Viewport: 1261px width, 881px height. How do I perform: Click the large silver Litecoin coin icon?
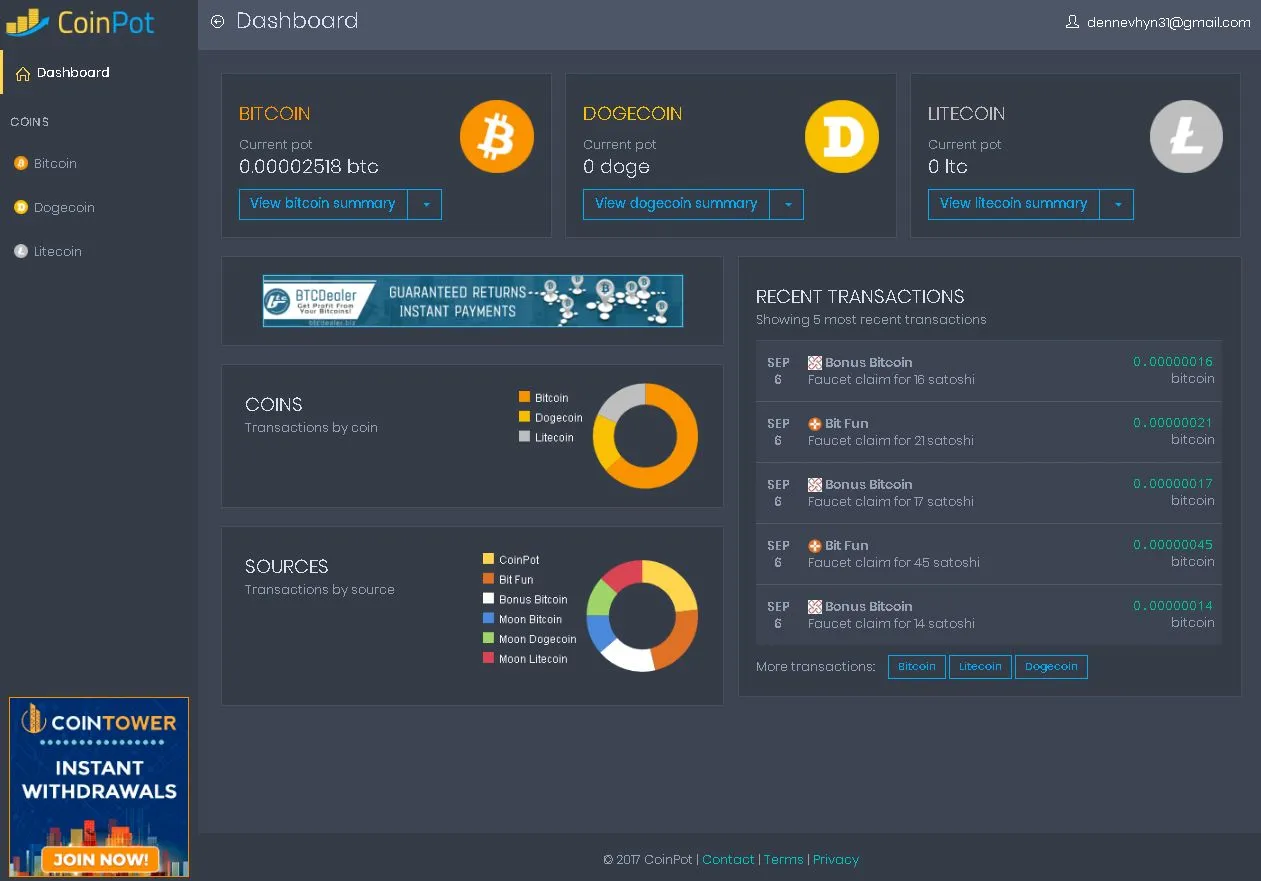coord(1186,136)
